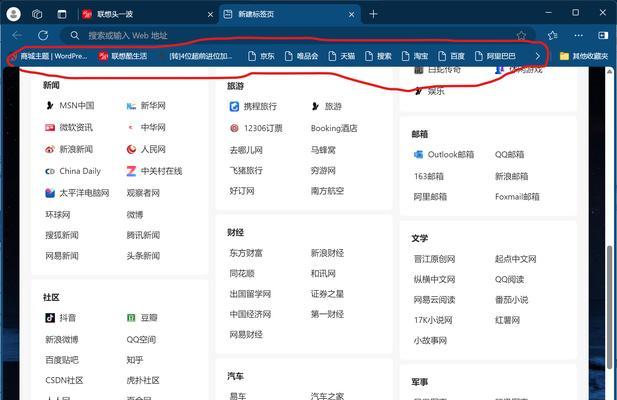Open 商城主题 WordPress bookmark
Image resolution: width=617 pixels, height=400 pixels.
pyautogui.click(x=49, y=56)
